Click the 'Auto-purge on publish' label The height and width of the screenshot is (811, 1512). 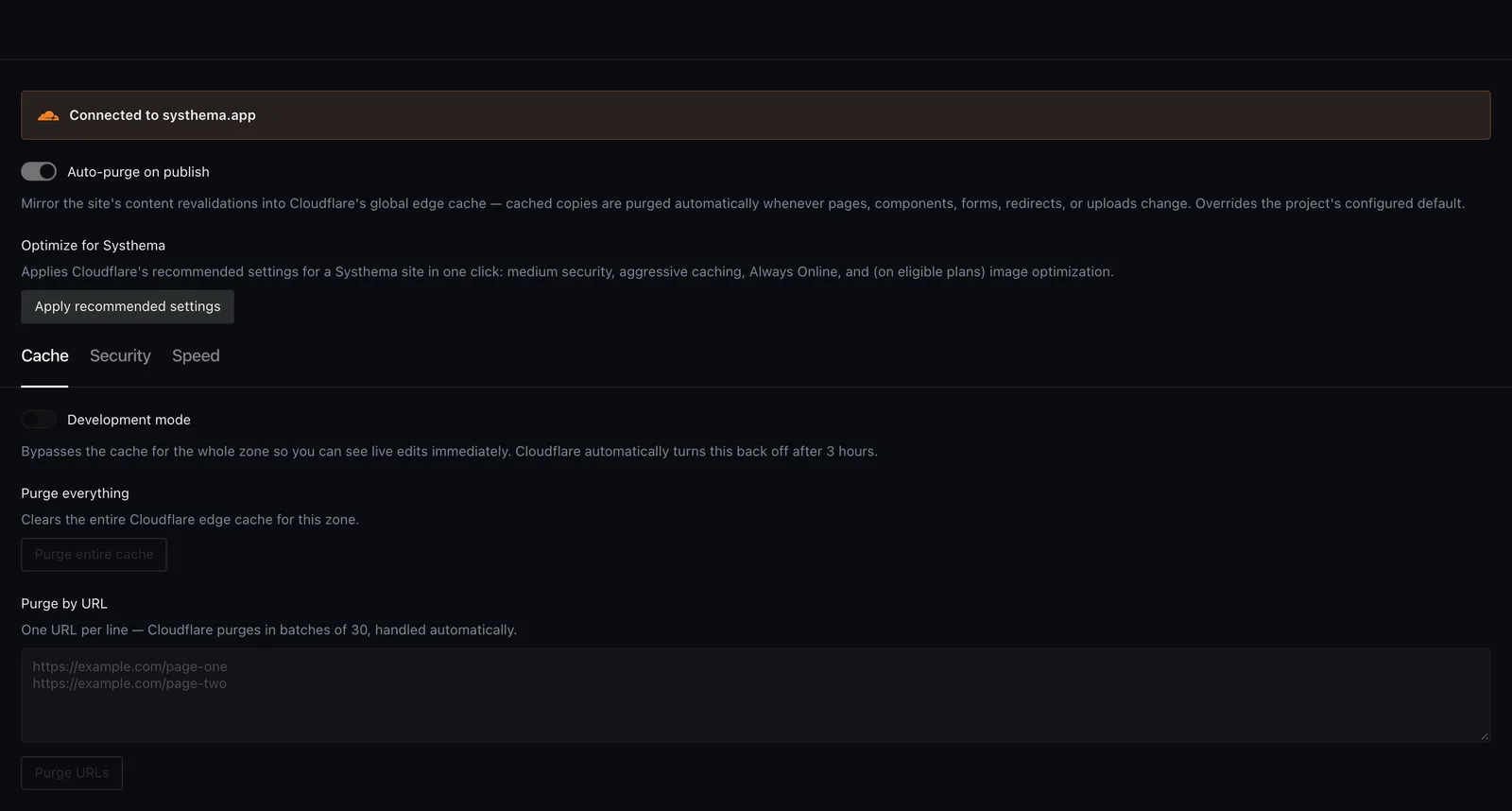click(138, 172)
